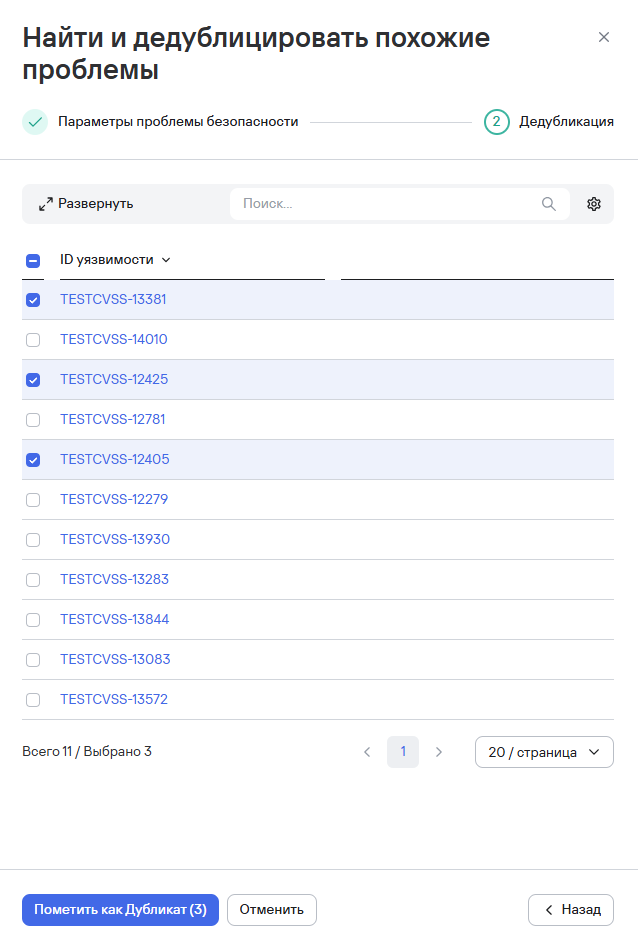
Task: Go to next page arrow
Action: (439, 752)
